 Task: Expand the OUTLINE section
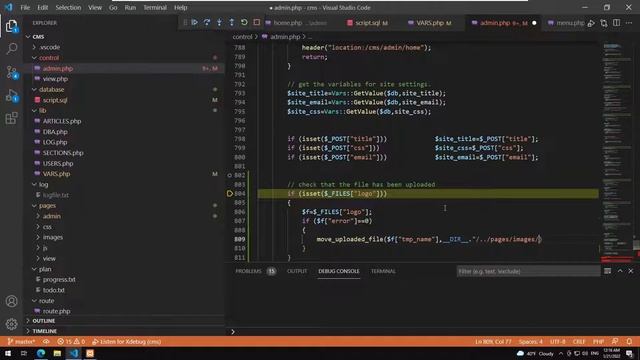pos(43,321)
